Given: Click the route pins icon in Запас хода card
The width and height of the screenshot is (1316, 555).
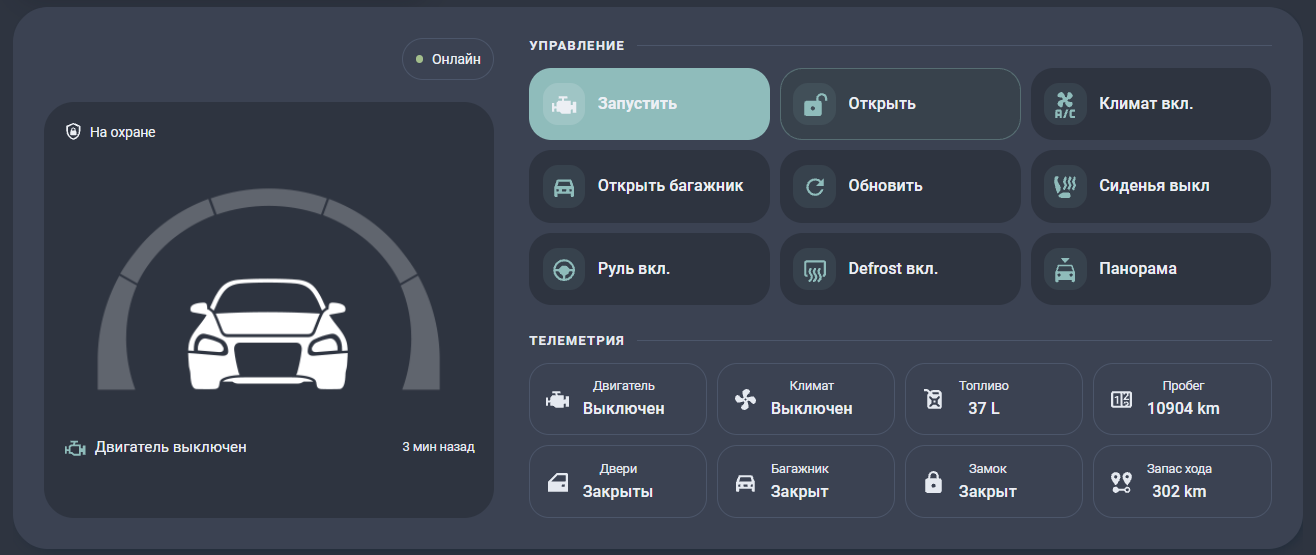Looking at the screenshot, I should pos(1121,483).
